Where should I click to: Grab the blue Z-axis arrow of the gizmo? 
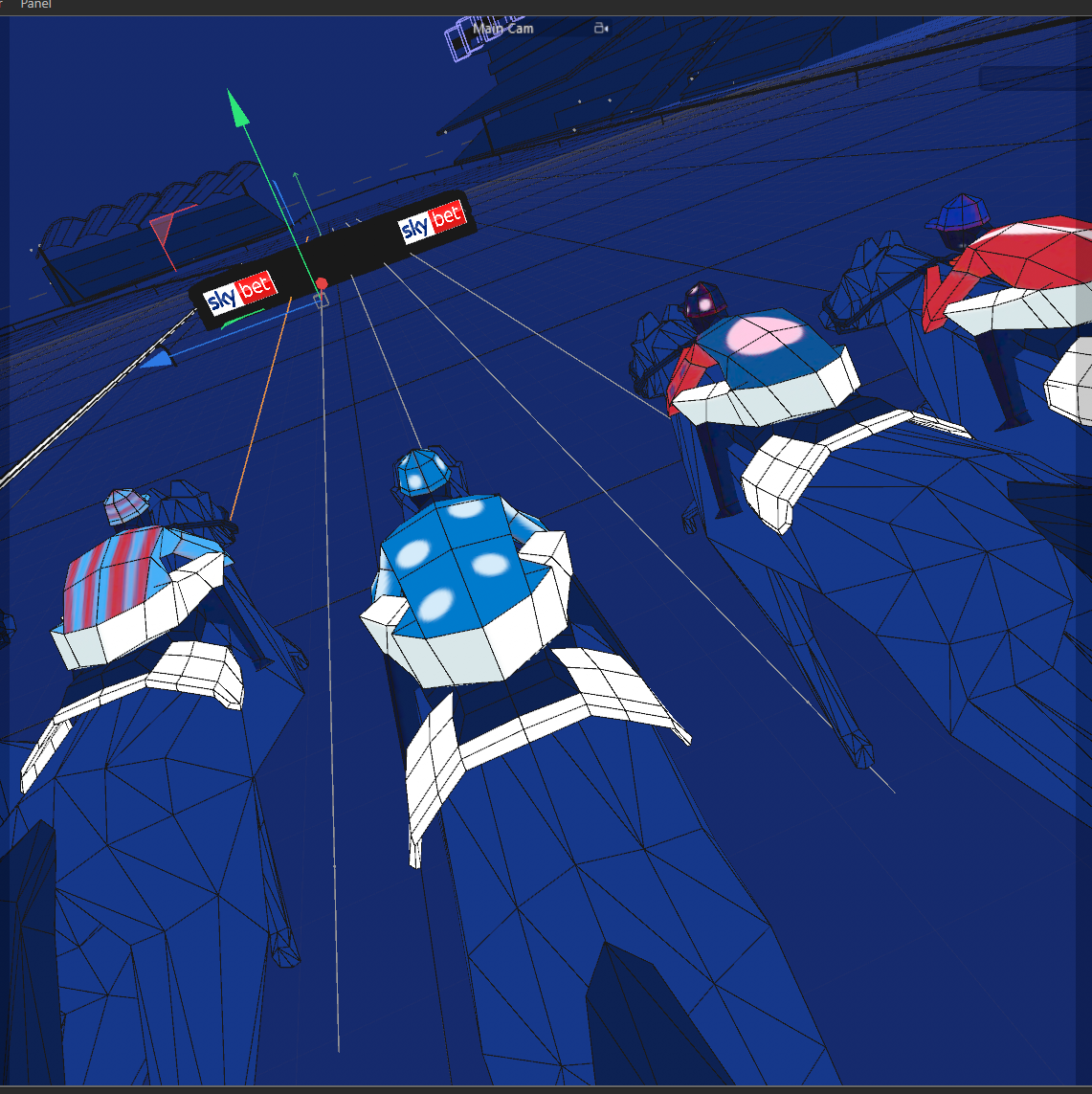[x=156, y=359]
